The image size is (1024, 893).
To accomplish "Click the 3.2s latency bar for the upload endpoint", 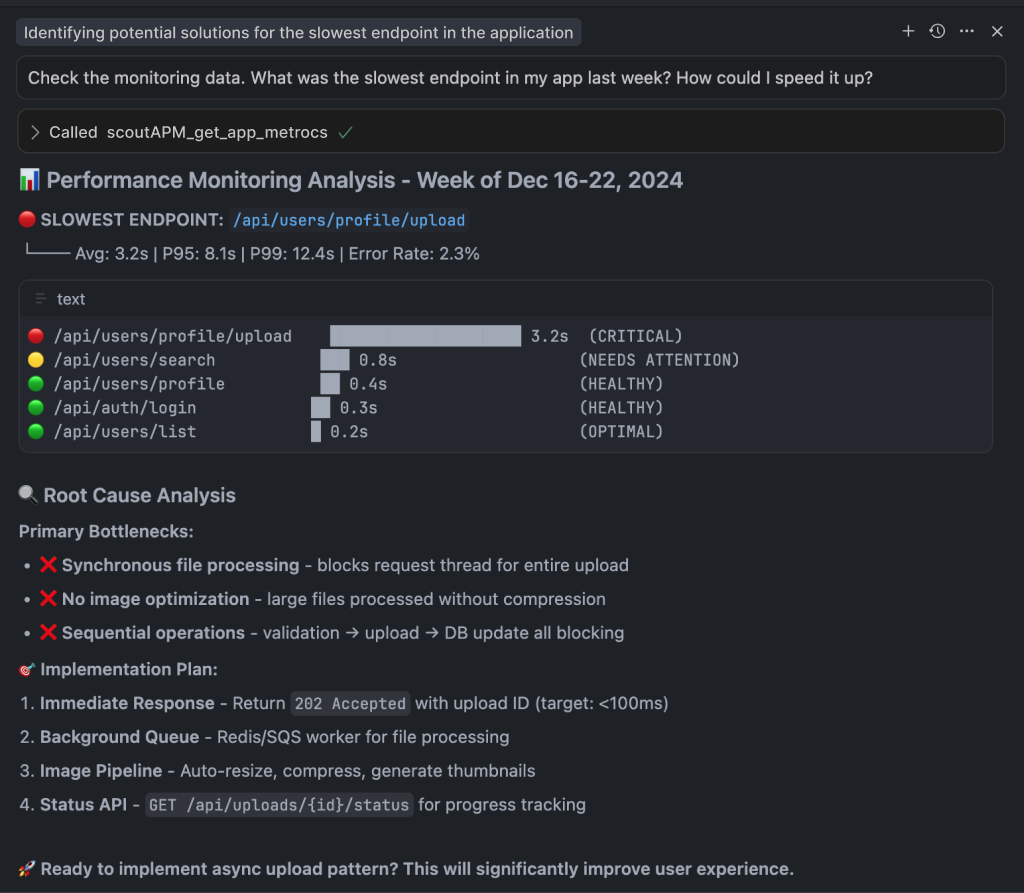I will (425, 335).
